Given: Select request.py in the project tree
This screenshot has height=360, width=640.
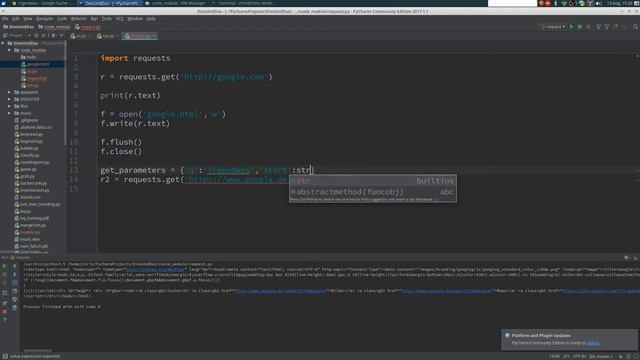Looking at the screenshot, I should (x=34, y=78).
